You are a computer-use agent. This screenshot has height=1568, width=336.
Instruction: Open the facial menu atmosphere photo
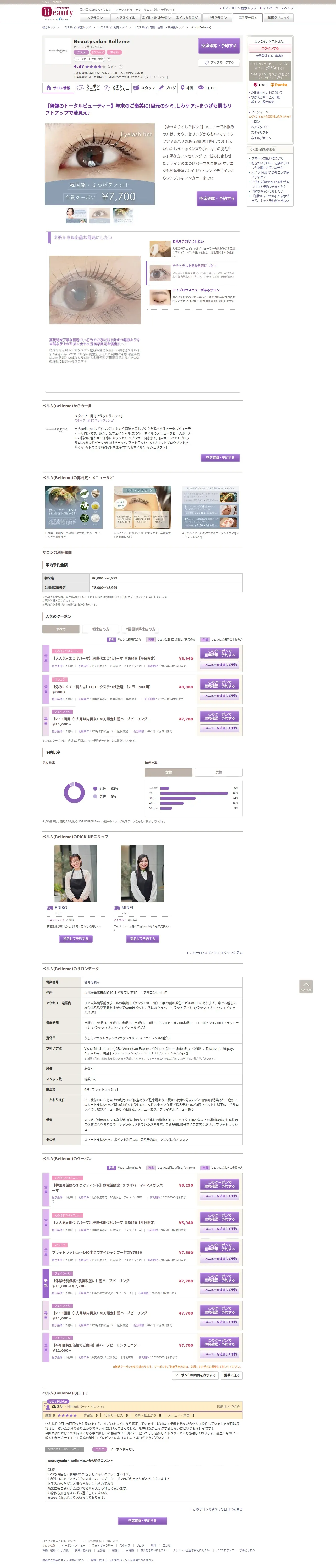(210, 507)
